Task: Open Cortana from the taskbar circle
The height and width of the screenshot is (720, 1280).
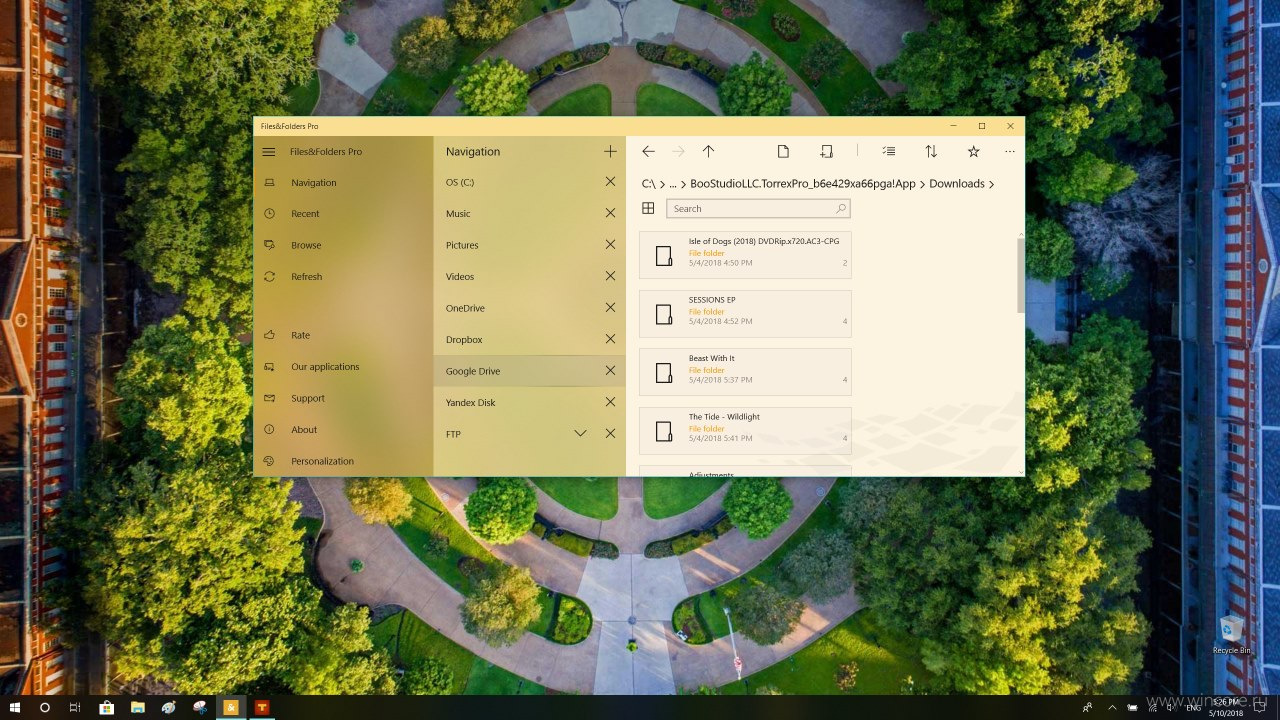Action: click(x=45, y=707)
